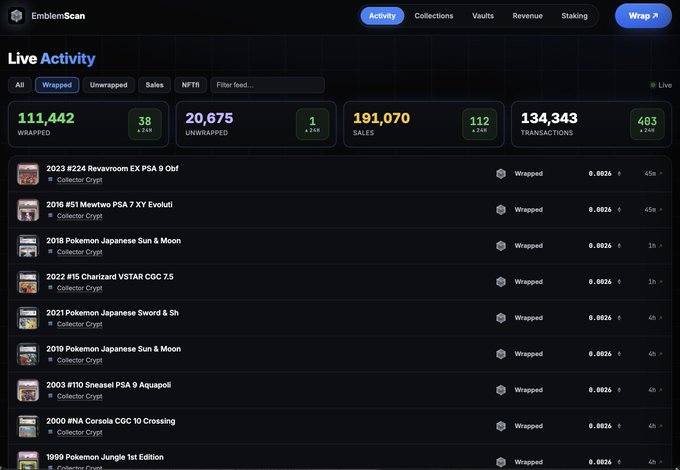This screenshot has height=470, width=680.
Task: Switch to the Activity tab
Action: pyautogui.click(x=382, y=16)
